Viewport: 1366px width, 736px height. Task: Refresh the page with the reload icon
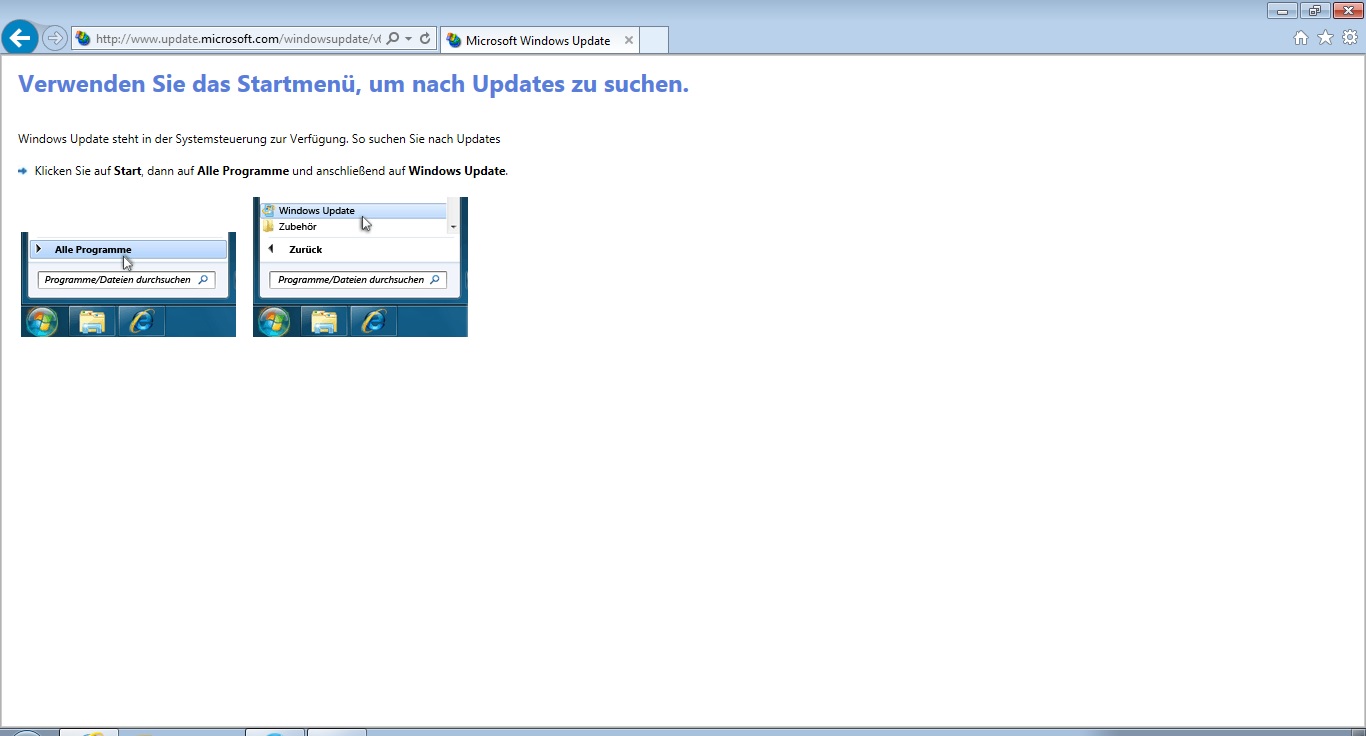coord(425,39)
